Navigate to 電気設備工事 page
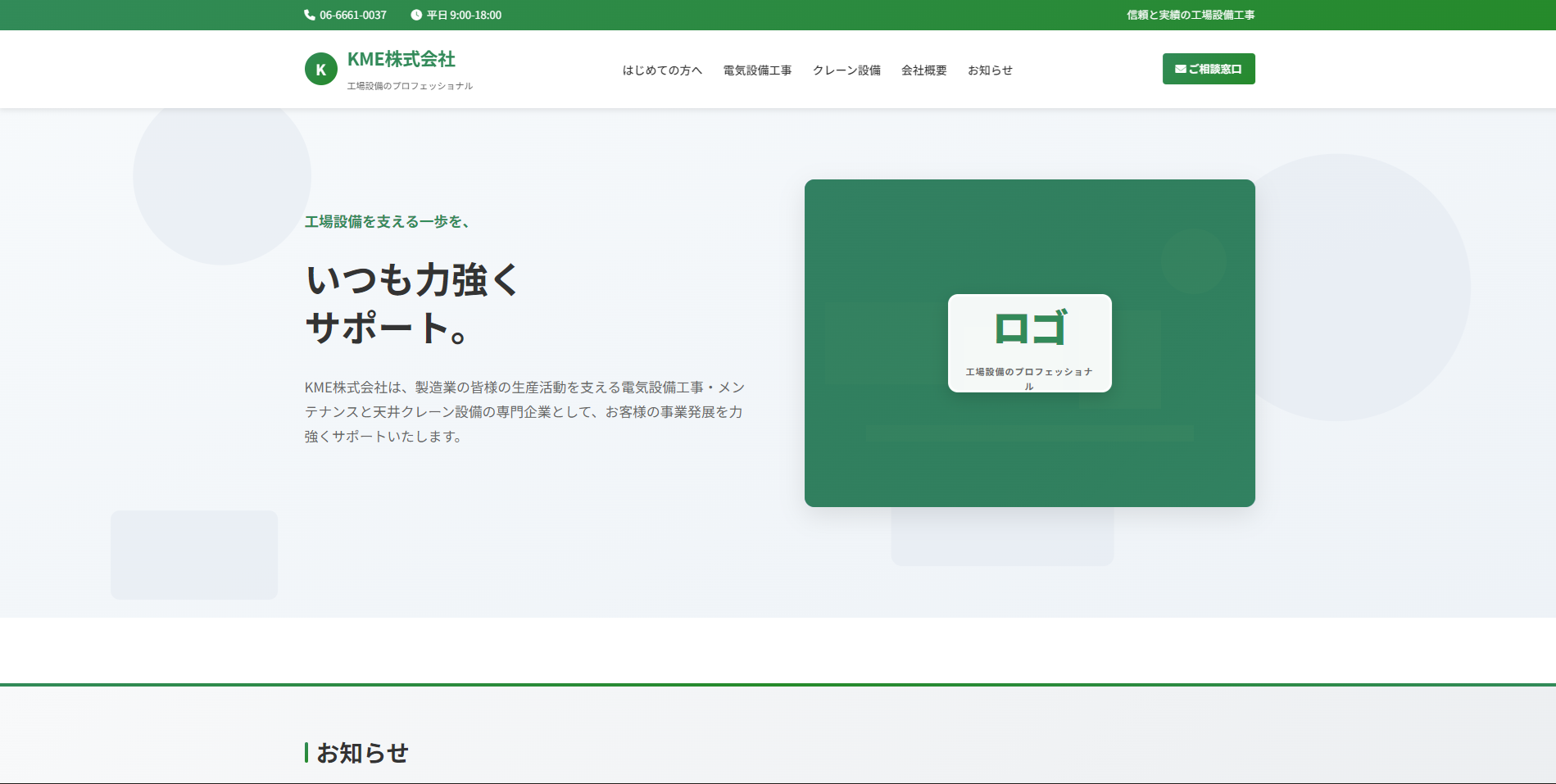This screenshot has height=784, width=1556. click(x=757, y=70)
